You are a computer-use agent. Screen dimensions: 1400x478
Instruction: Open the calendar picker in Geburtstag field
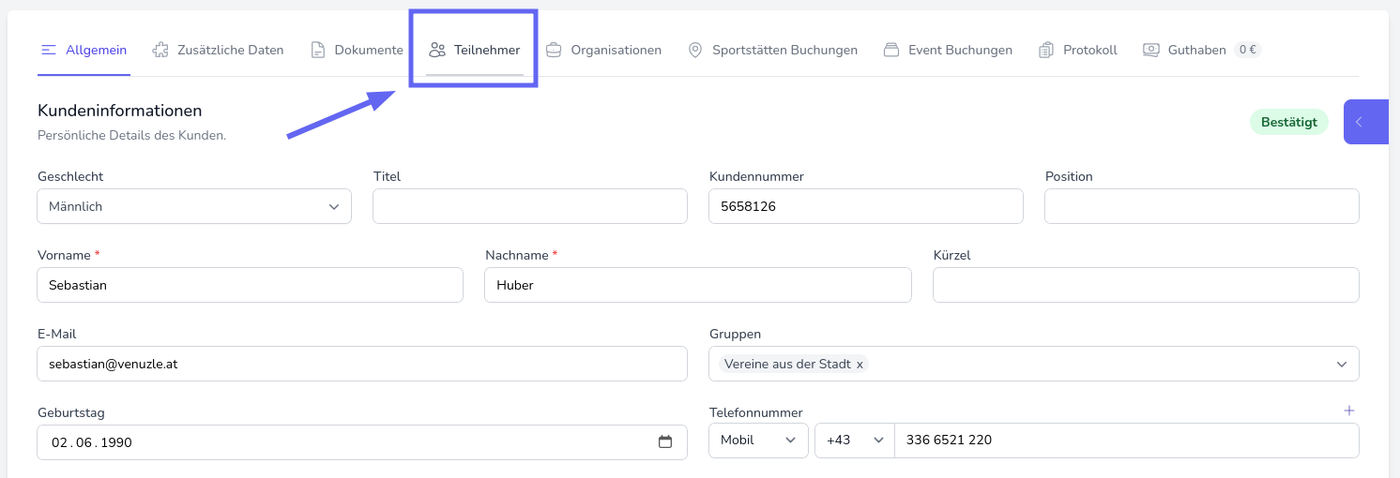pyautogui.click(x=665, y=442)
